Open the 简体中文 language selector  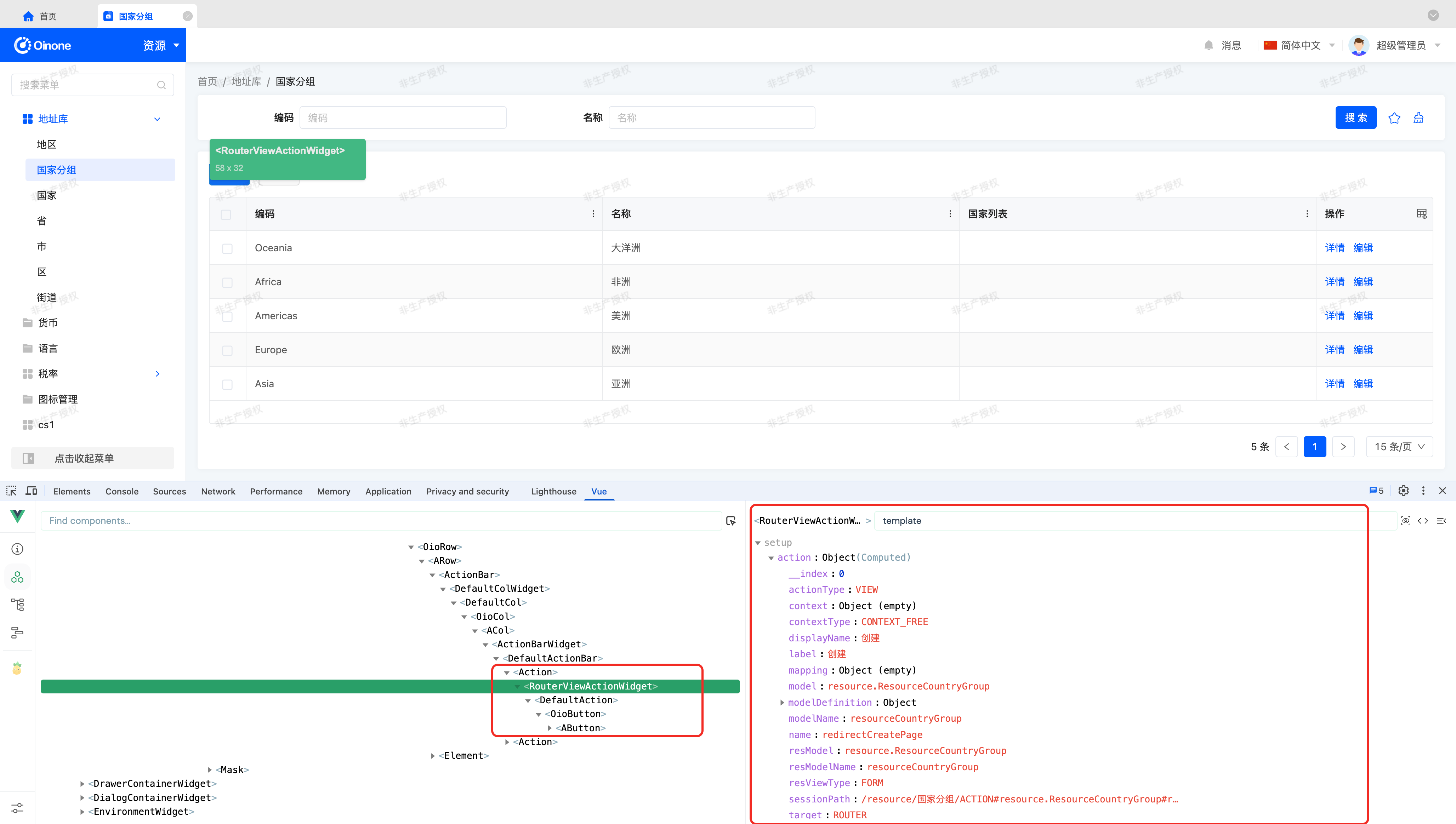tap(1299, 45)
